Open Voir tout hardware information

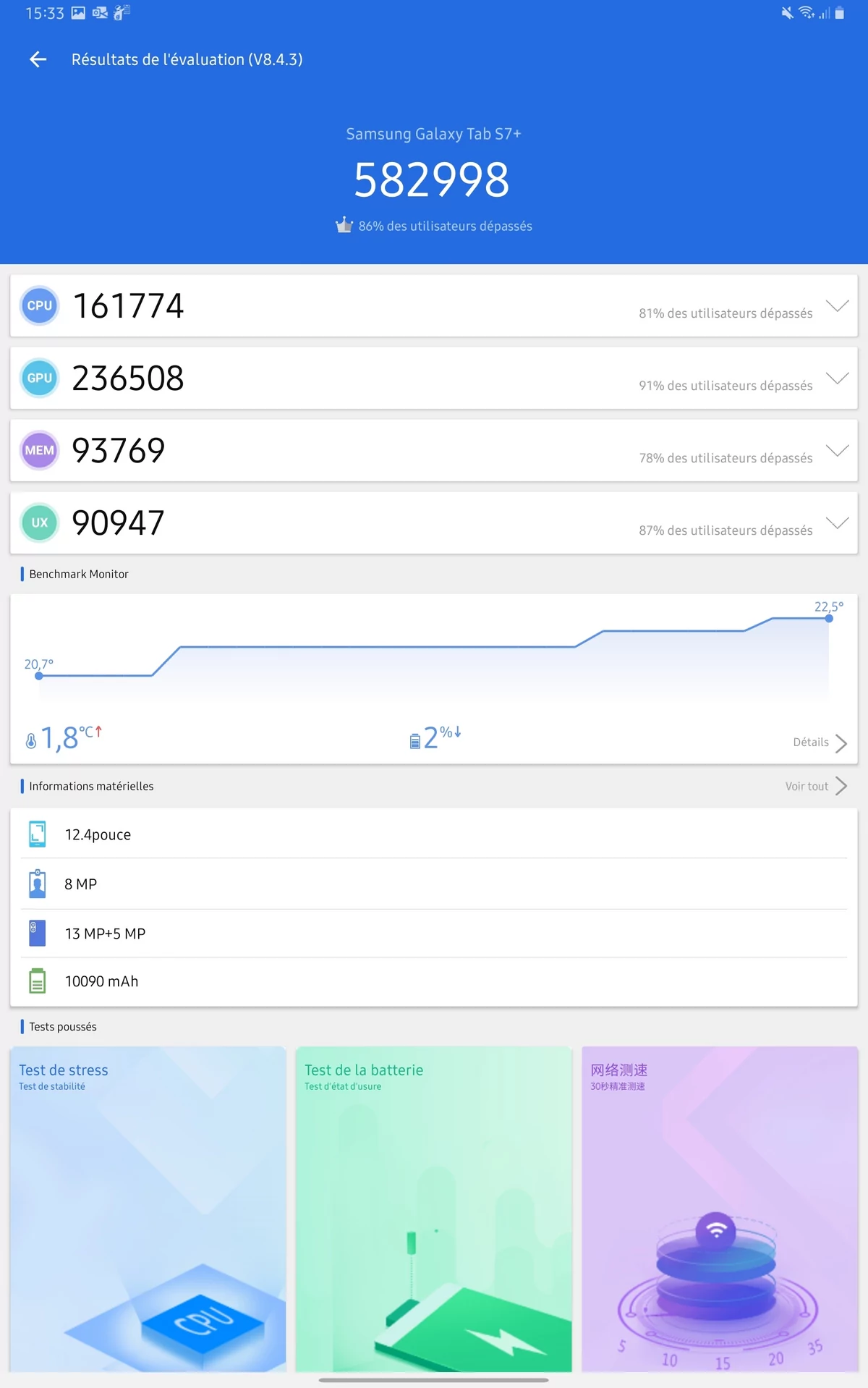807,787
